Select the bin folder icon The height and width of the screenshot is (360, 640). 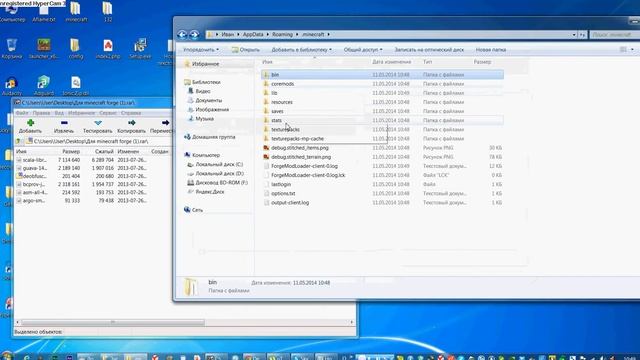(266, 75)
